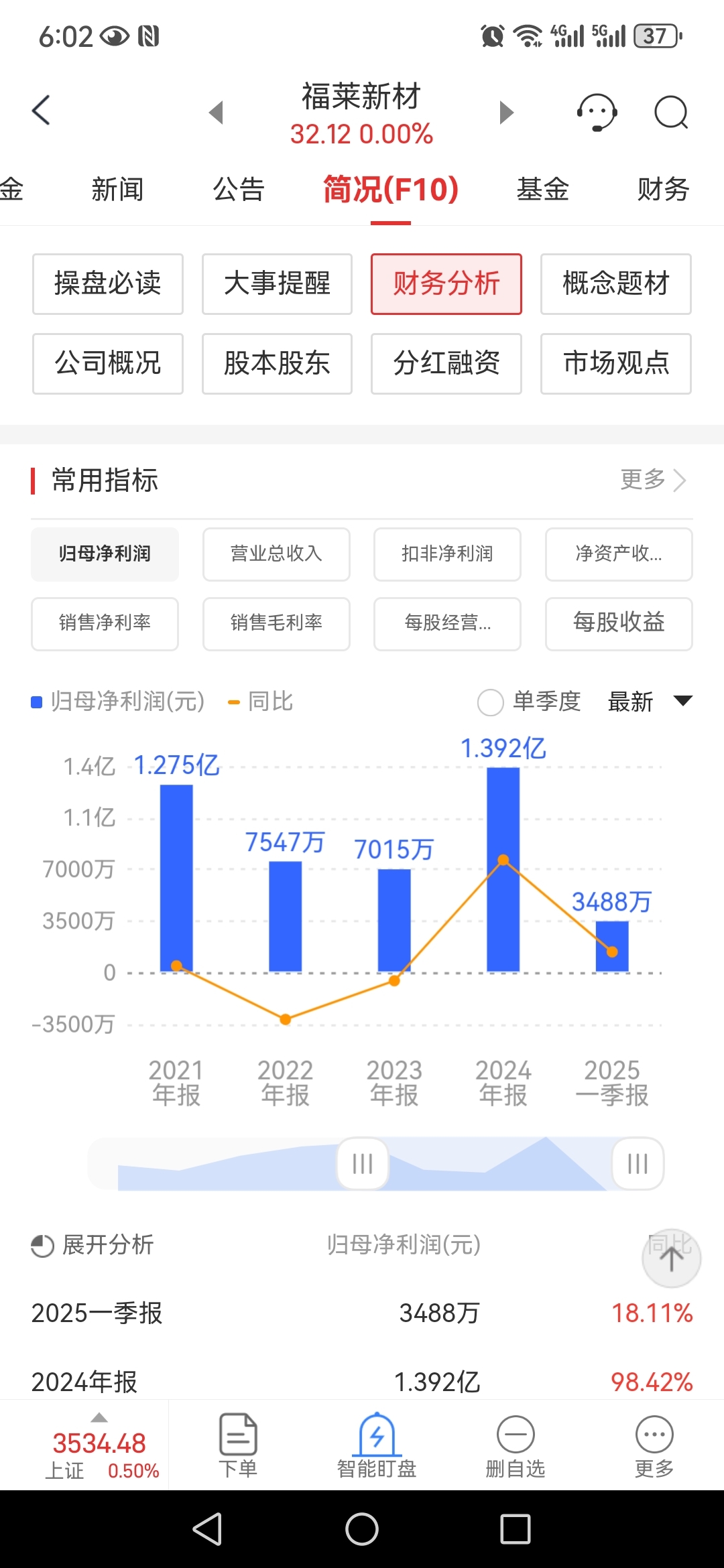This screenshot has height=1568, width=724.
Task: Tap the 展开分析 pie chart icon
Action: point(42,1246)
